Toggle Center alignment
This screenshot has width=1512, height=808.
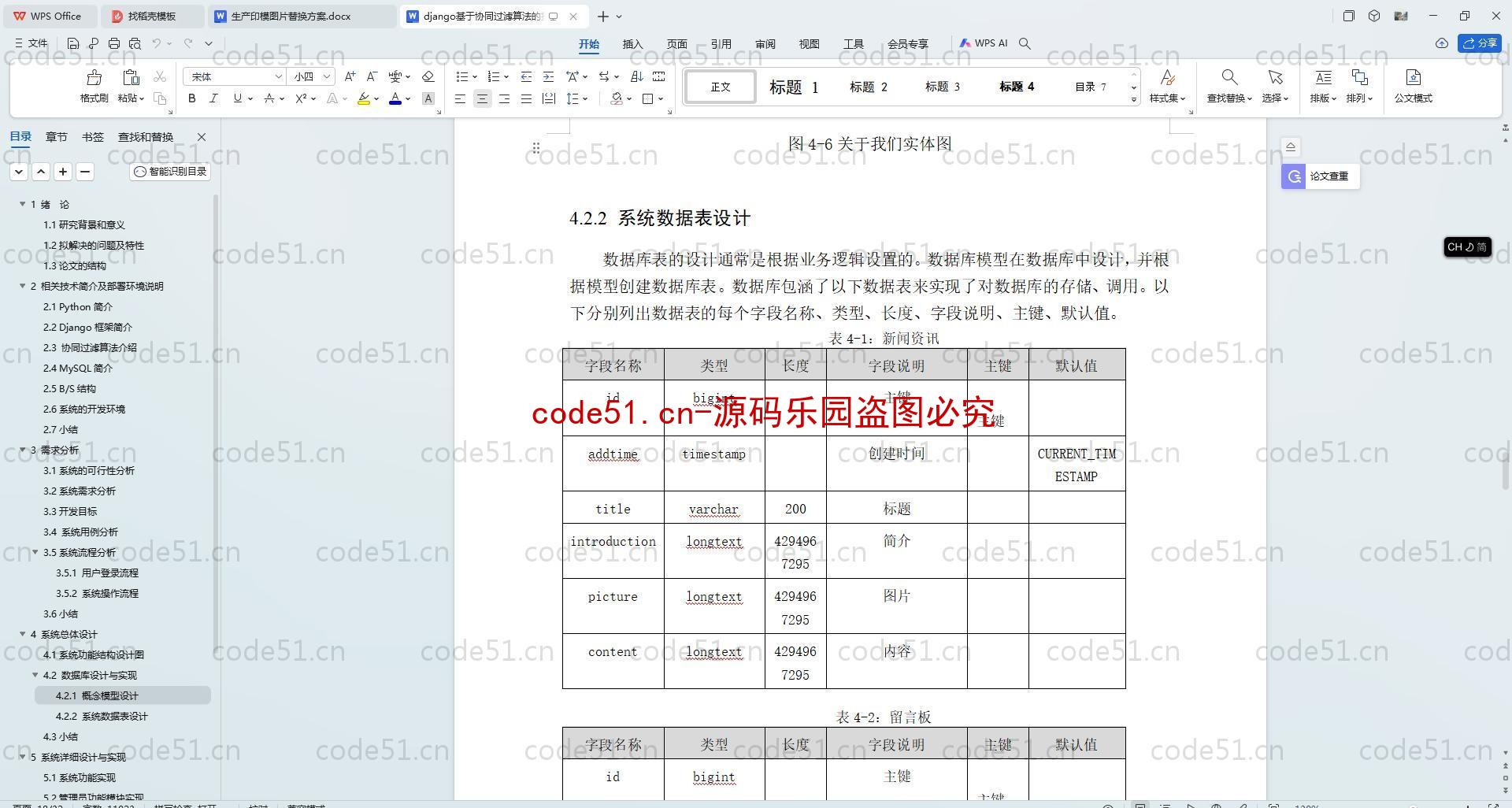[x=482, y=98]
